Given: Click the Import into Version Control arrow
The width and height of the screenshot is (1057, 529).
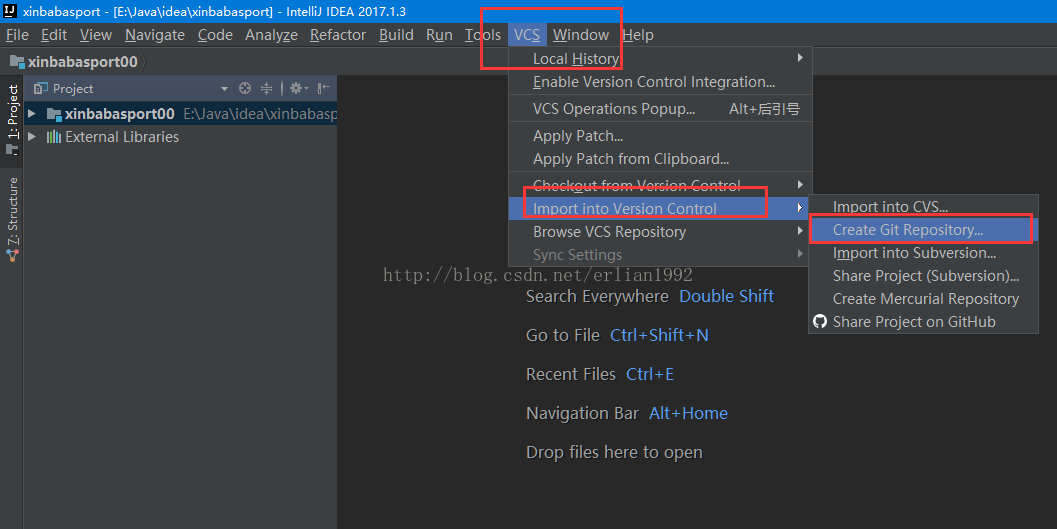Looking at the screenshot, I should tap(800, 208).
